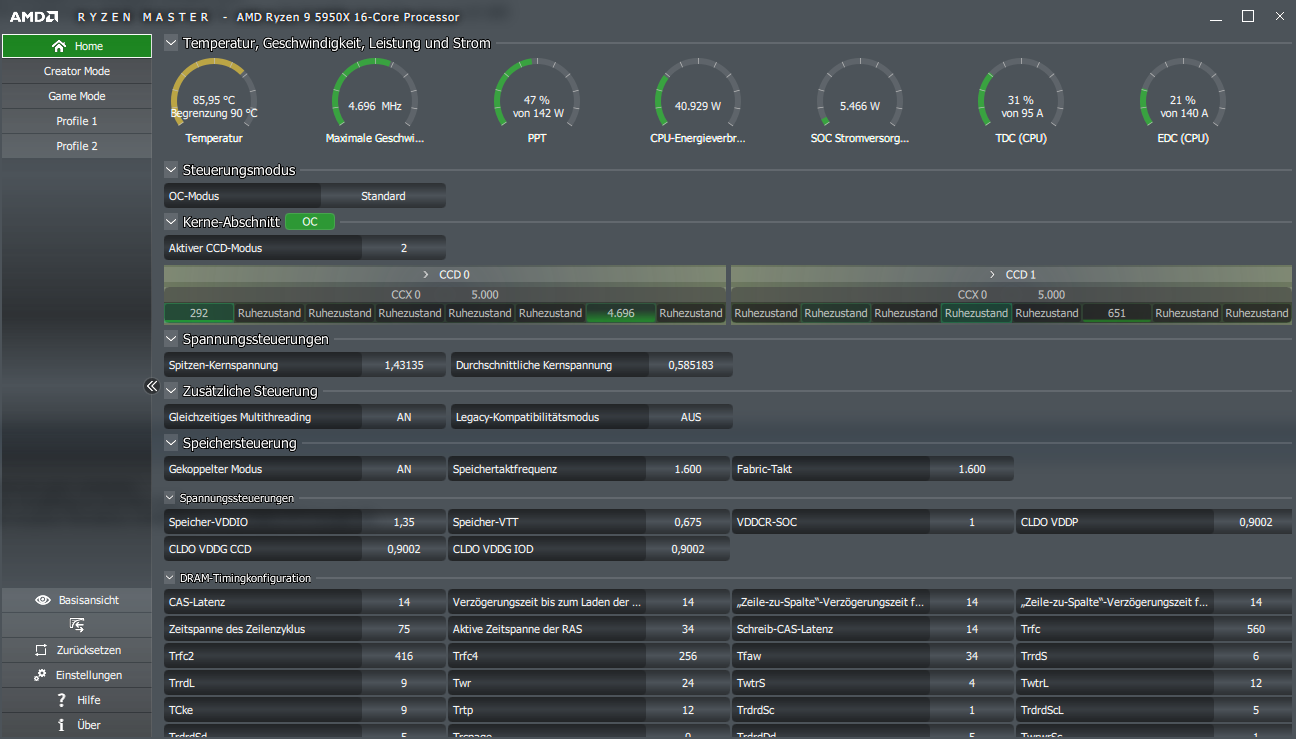The height and width of the screenshot is (739, 1296).
Task: Collapse the Steuerungsmodus section
Action: click(x=171, y=170)
